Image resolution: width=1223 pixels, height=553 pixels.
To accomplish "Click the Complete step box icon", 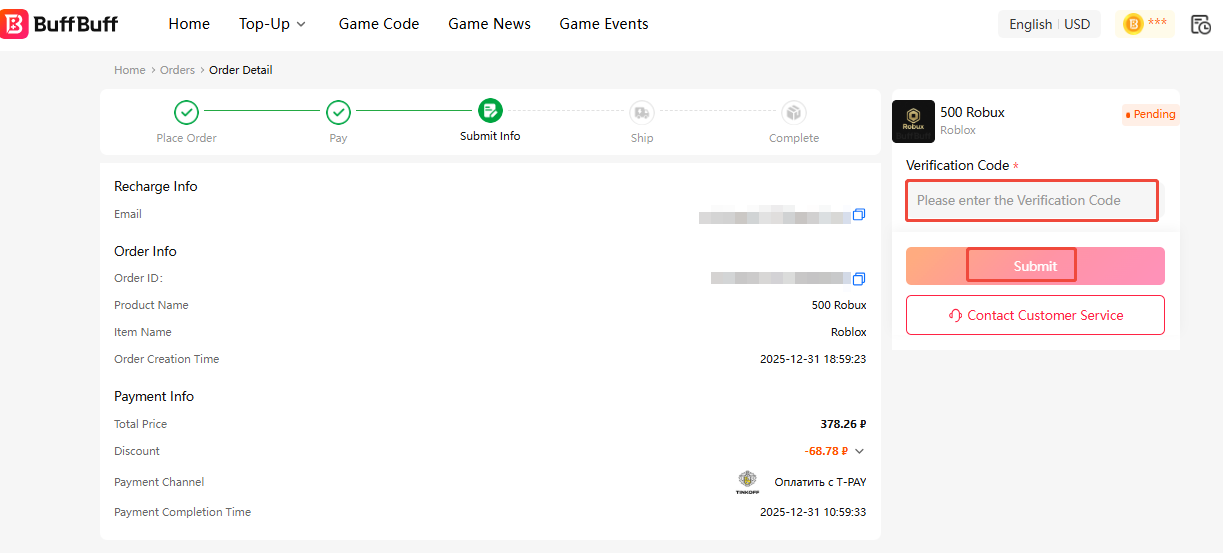I will point(794,112).
